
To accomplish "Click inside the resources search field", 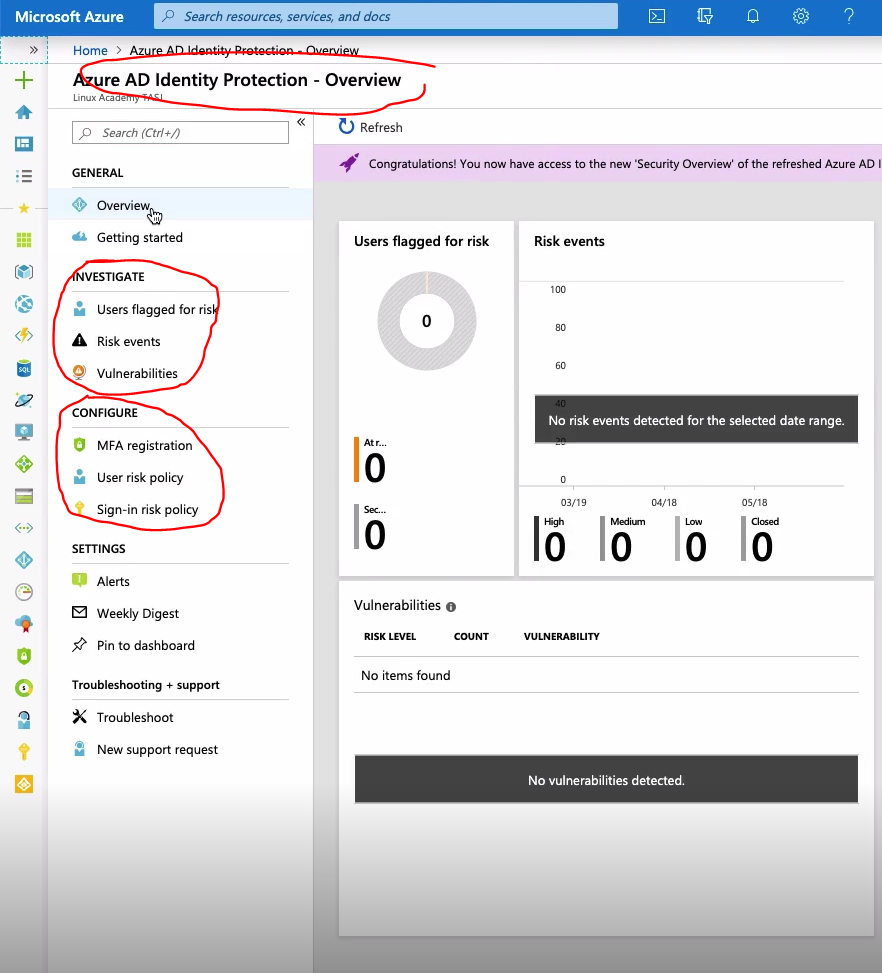I will [x=385, y=15].
